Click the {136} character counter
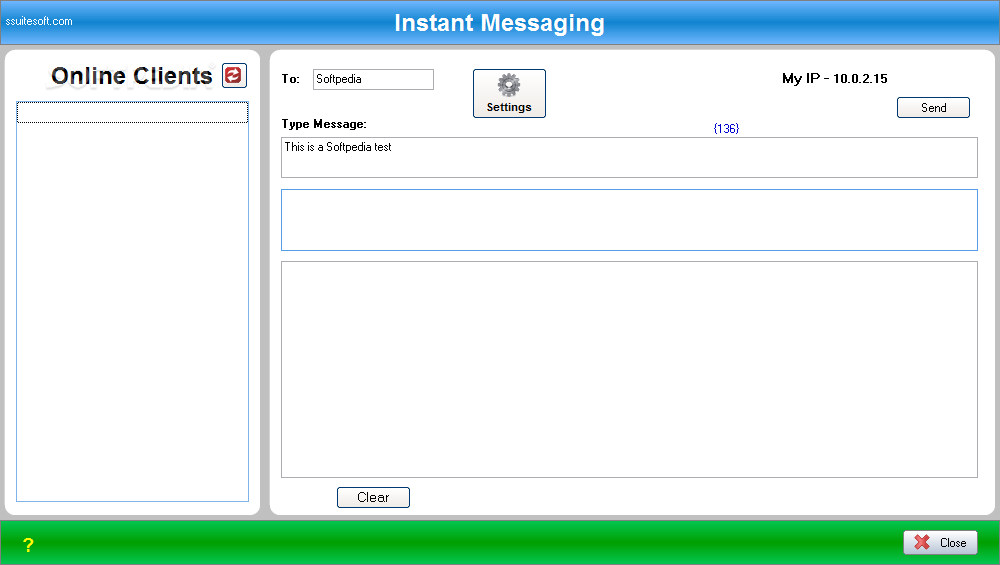 [726, 128]
